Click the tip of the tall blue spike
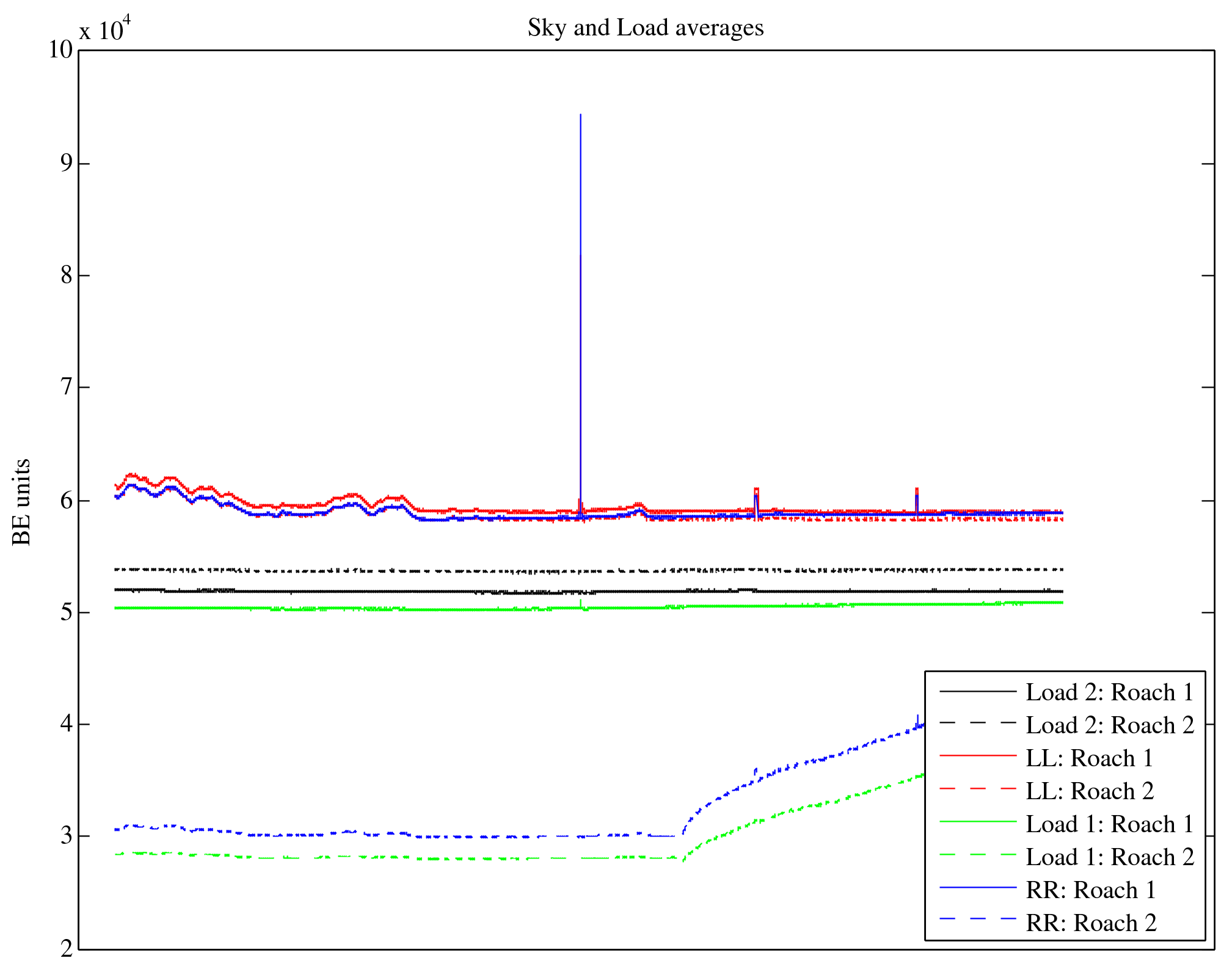Image resolution: width=1232 pixels, height=972 pixels. pos(580,115)
